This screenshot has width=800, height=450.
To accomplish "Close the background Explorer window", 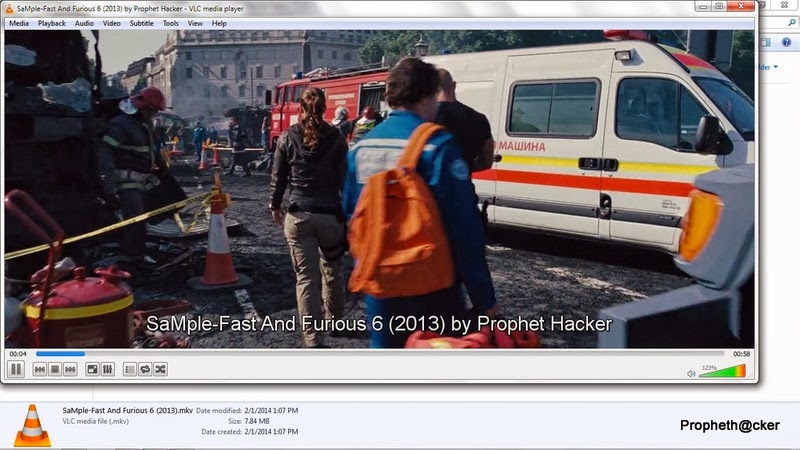I will tap(784, 5).
